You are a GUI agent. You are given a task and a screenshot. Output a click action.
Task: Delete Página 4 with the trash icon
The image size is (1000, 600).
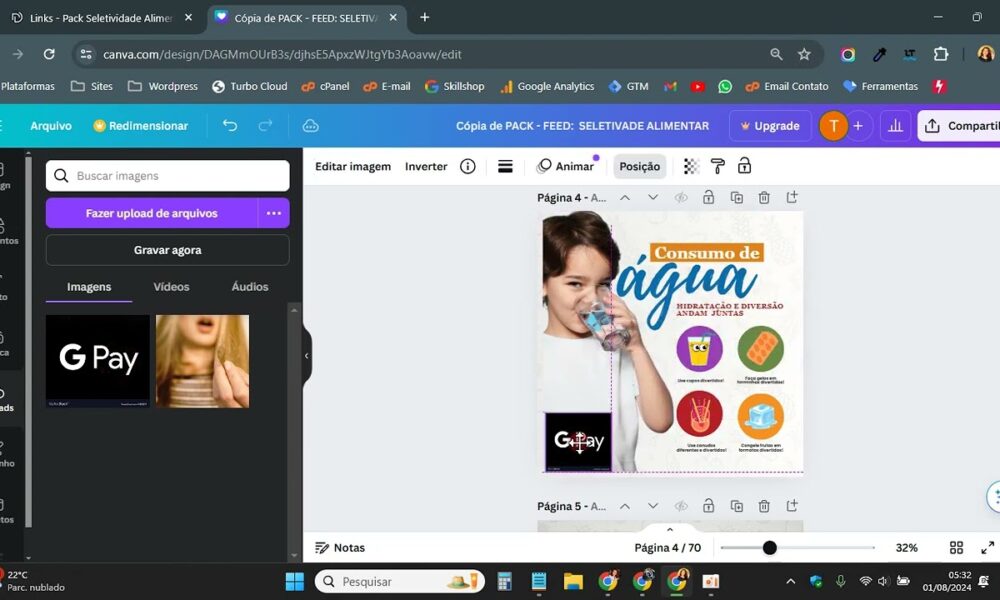click(764, 198)
